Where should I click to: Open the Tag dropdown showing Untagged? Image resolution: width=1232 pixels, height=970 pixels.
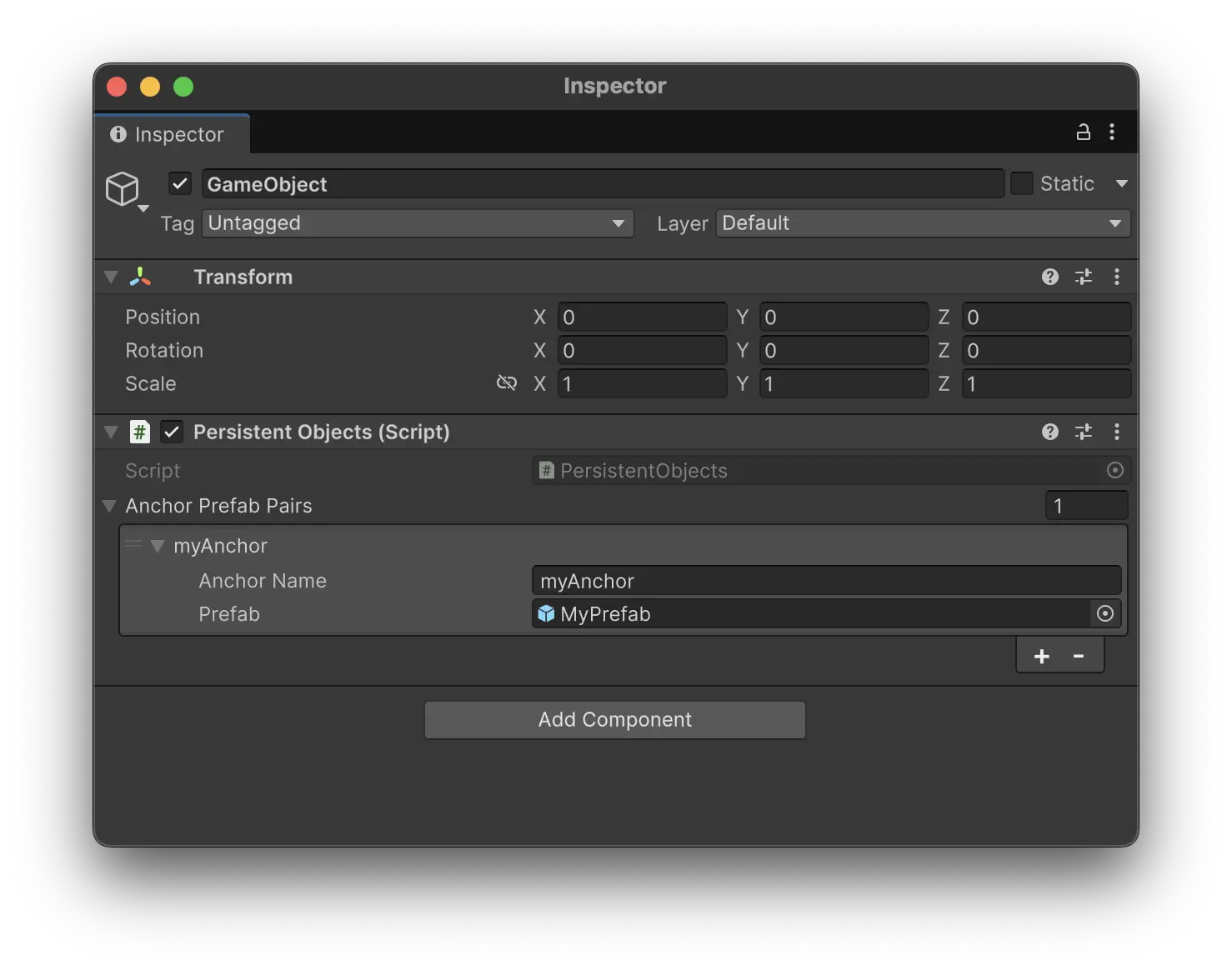(417, 223)
